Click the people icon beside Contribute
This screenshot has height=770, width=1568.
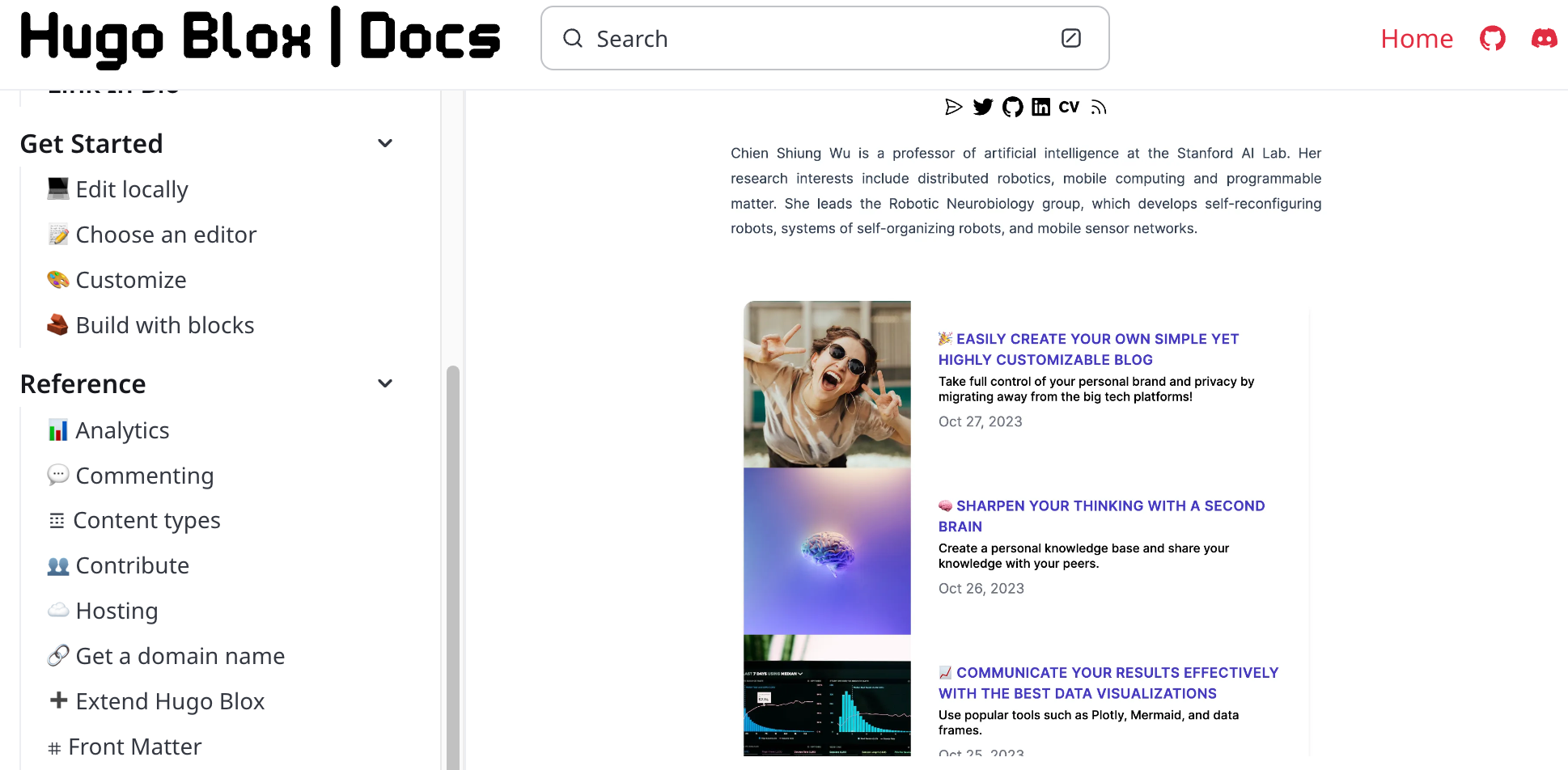[57, 565]
